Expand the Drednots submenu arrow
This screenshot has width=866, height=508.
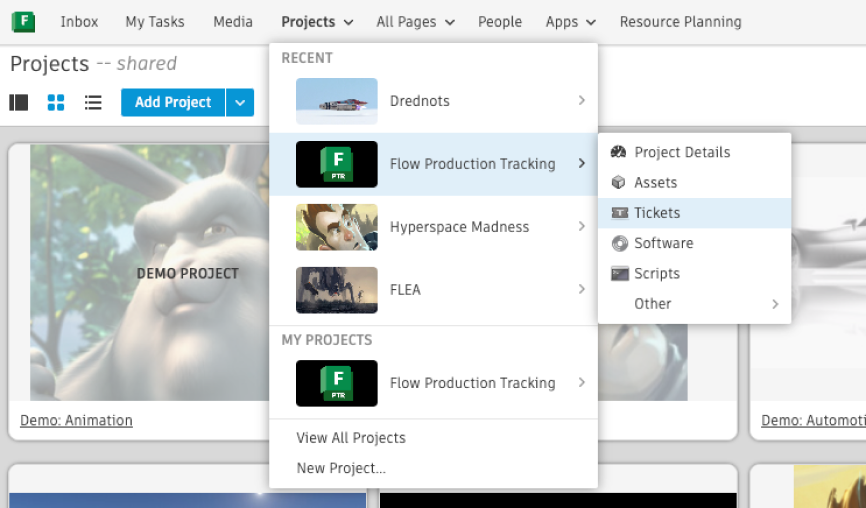coord(582,100)
